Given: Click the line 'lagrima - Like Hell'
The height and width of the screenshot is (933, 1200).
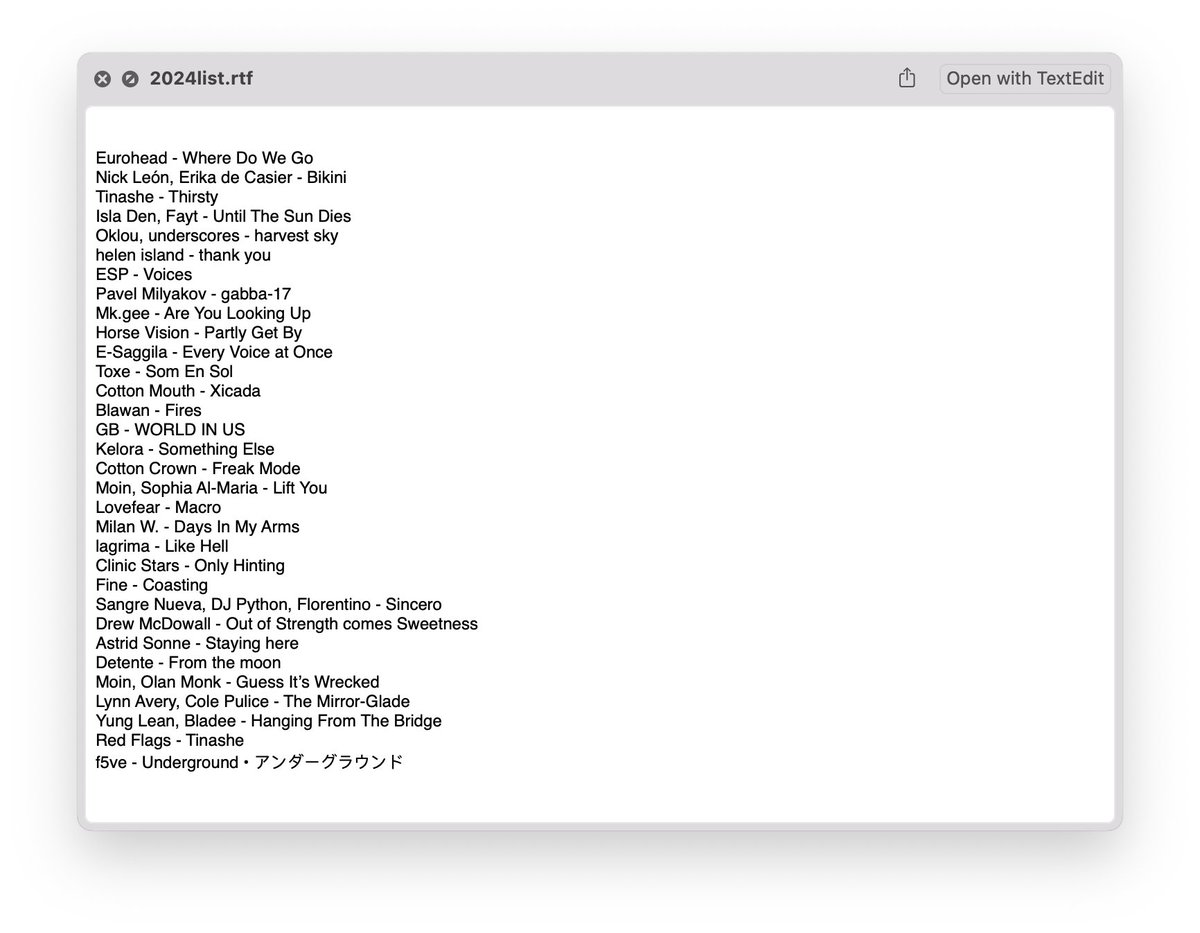Looking at the screenshot, I should pos(162,546).
